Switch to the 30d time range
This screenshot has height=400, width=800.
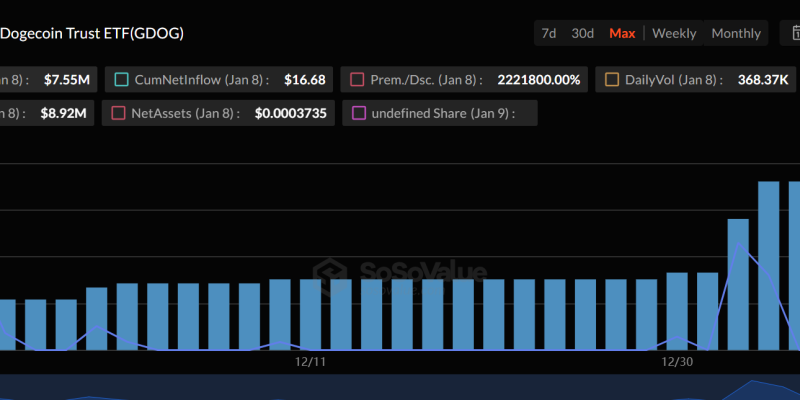tap(582, 33)
